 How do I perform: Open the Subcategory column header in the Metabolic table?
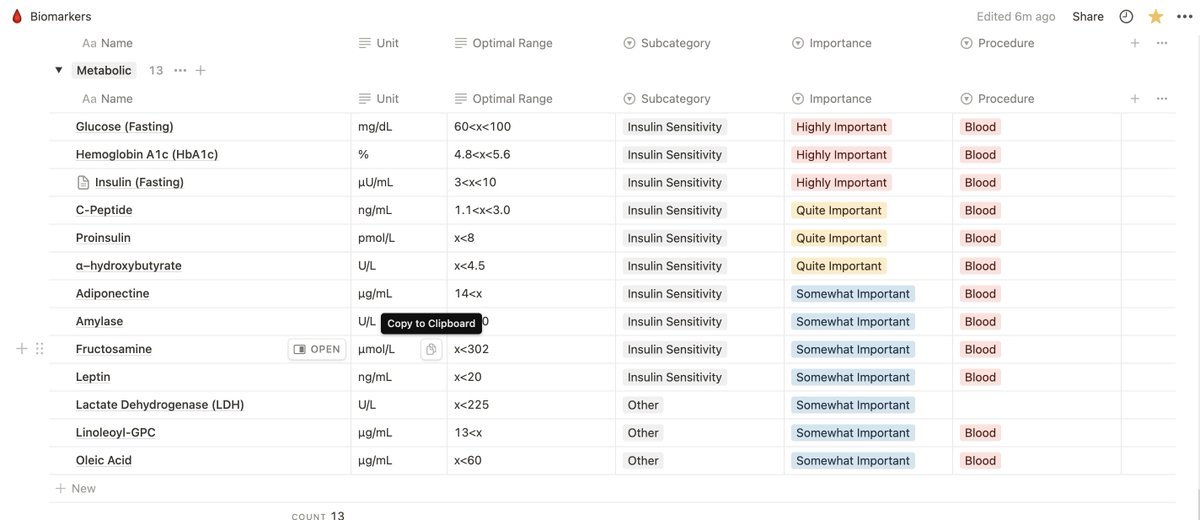pos(675,99)
